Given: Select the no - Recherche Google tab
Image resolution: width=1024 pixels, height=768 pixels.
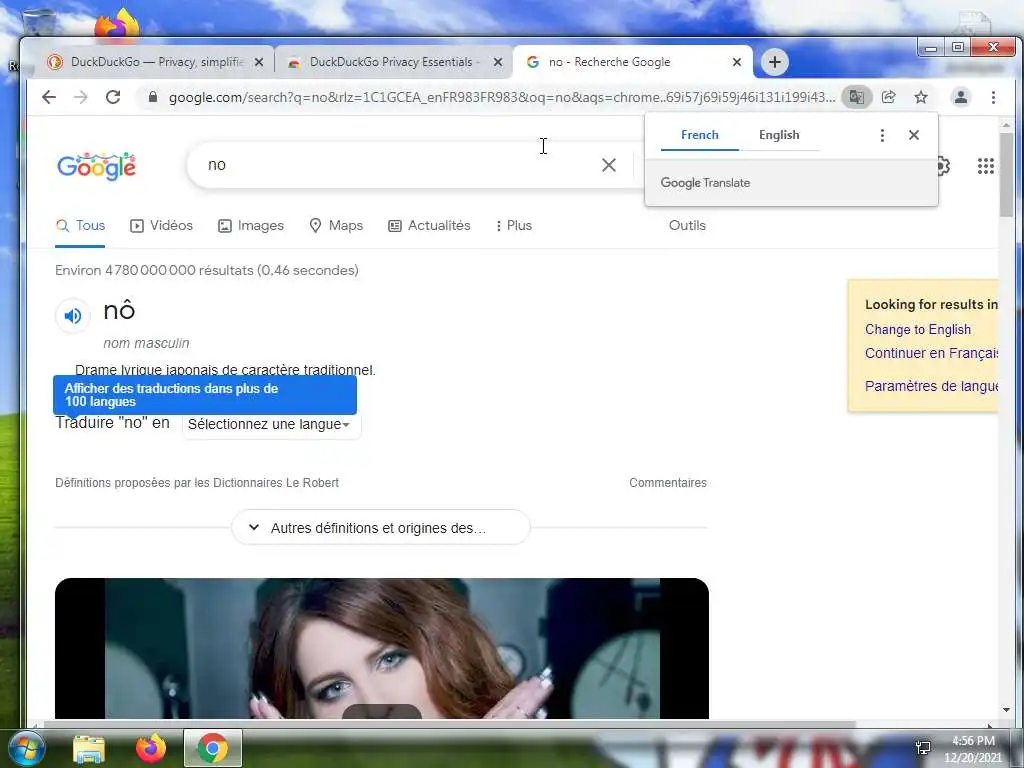Looking at the screenshot, I should coord(632,62).
